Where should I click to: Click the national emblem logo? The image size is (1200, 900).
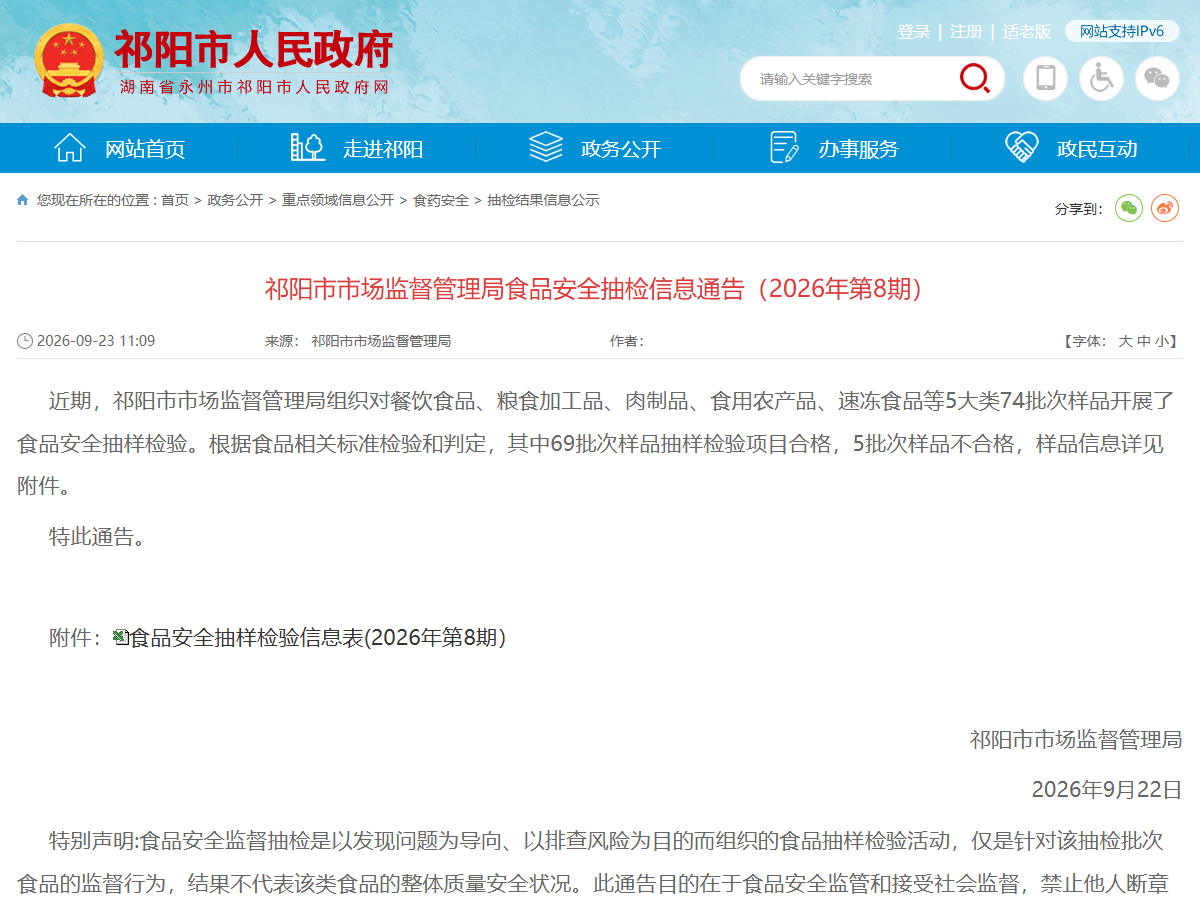69,60
